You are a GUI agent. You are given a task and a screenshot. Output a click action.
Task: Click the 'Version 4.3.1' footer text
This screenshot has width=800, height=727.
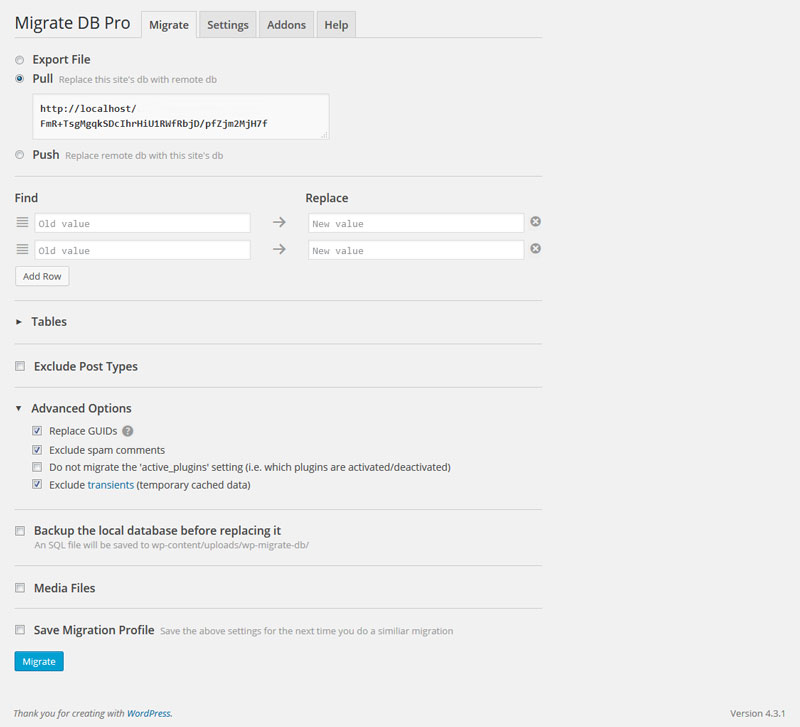point(757,713)
